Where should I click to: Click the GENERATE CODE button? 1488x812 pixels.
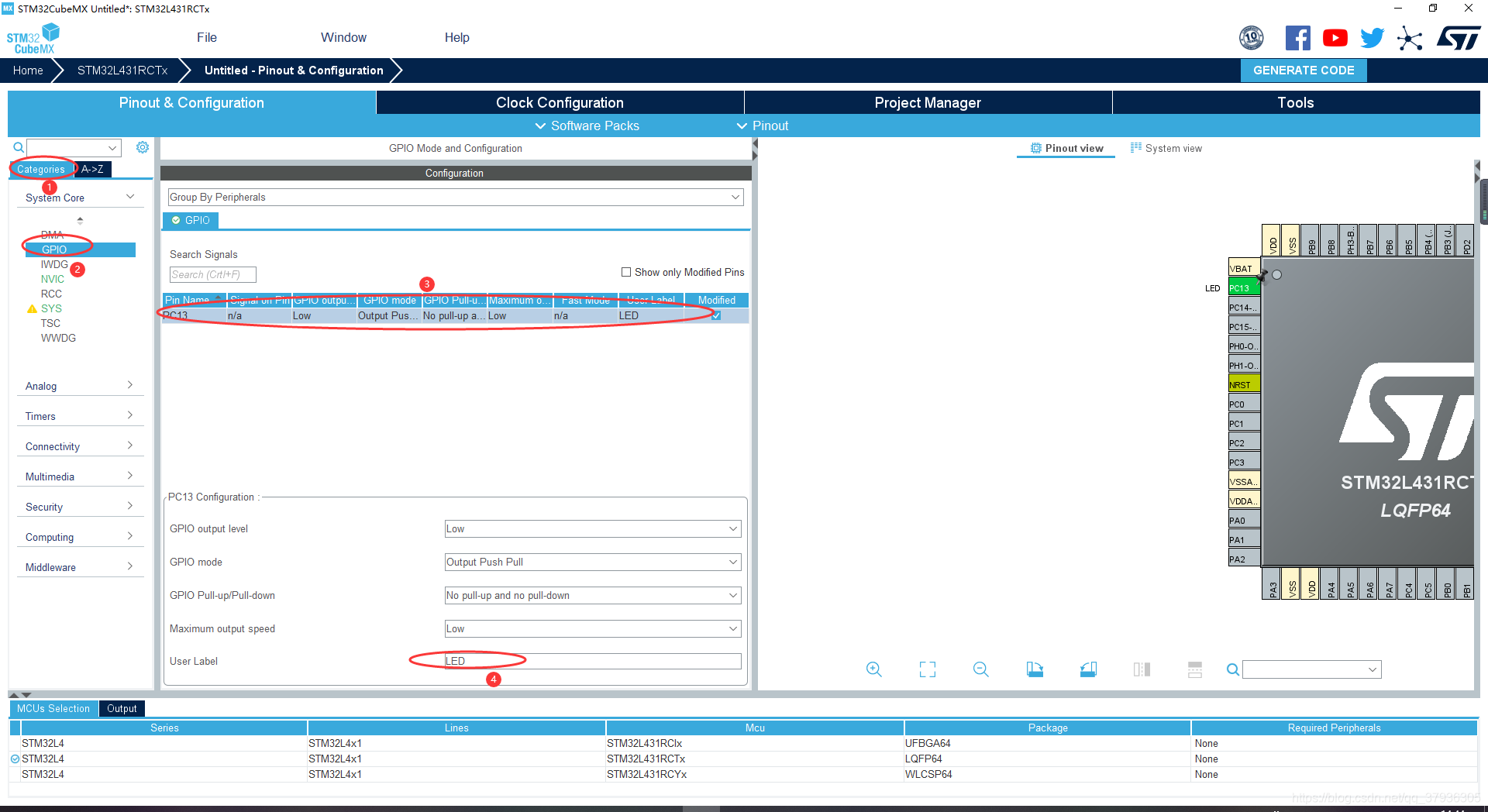click(1304, 71)
